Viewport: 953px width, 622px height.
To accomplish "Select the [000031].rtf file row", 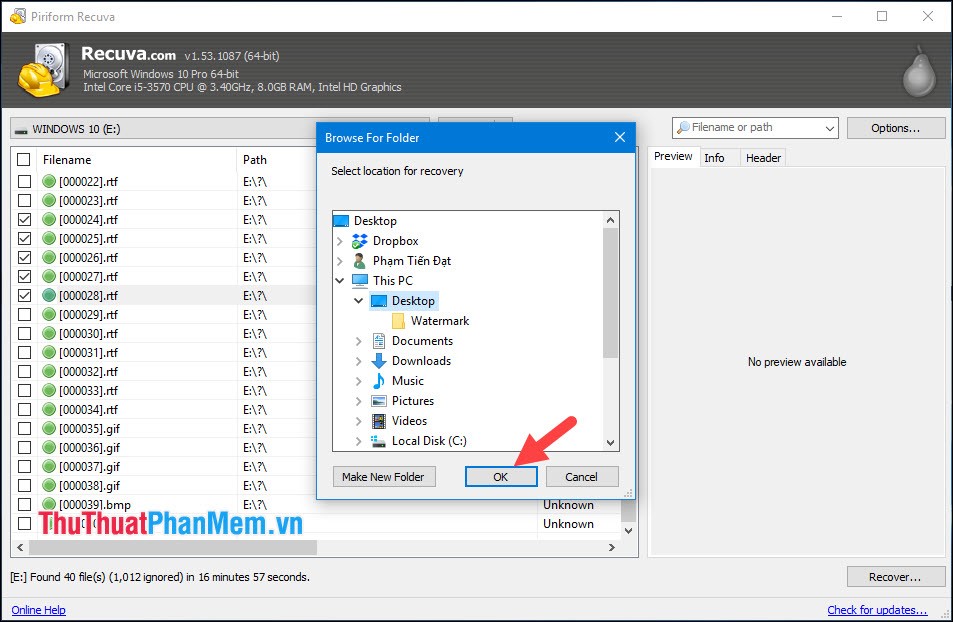I will [x=164, y=353].
